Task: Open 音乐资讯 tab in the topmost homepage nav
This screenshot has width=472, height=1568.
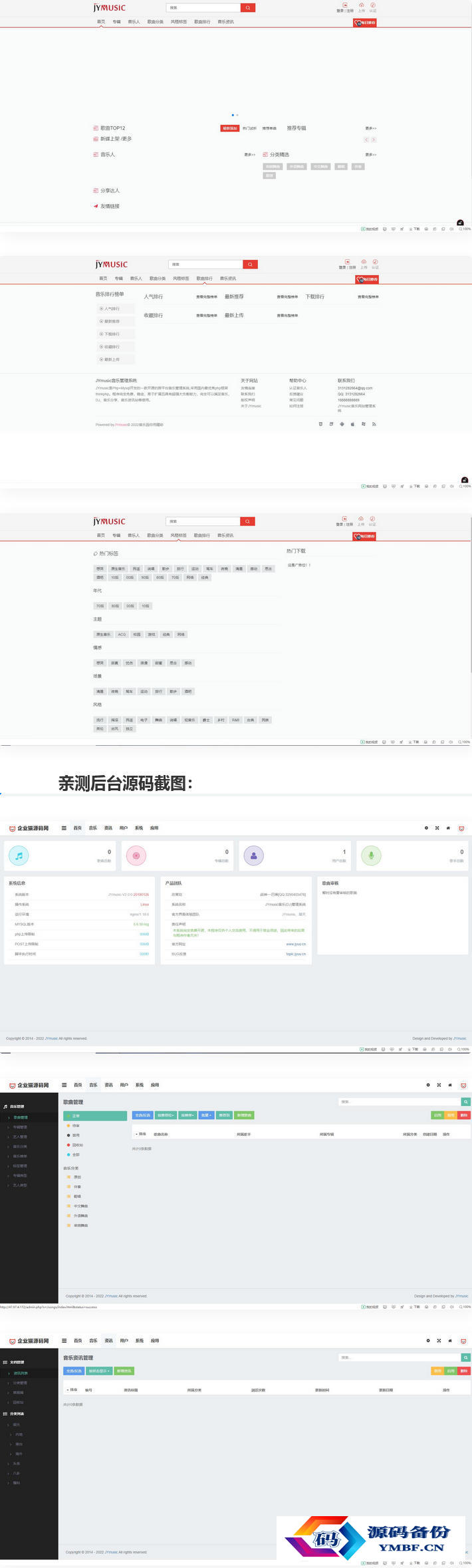Action: point(226,22)
